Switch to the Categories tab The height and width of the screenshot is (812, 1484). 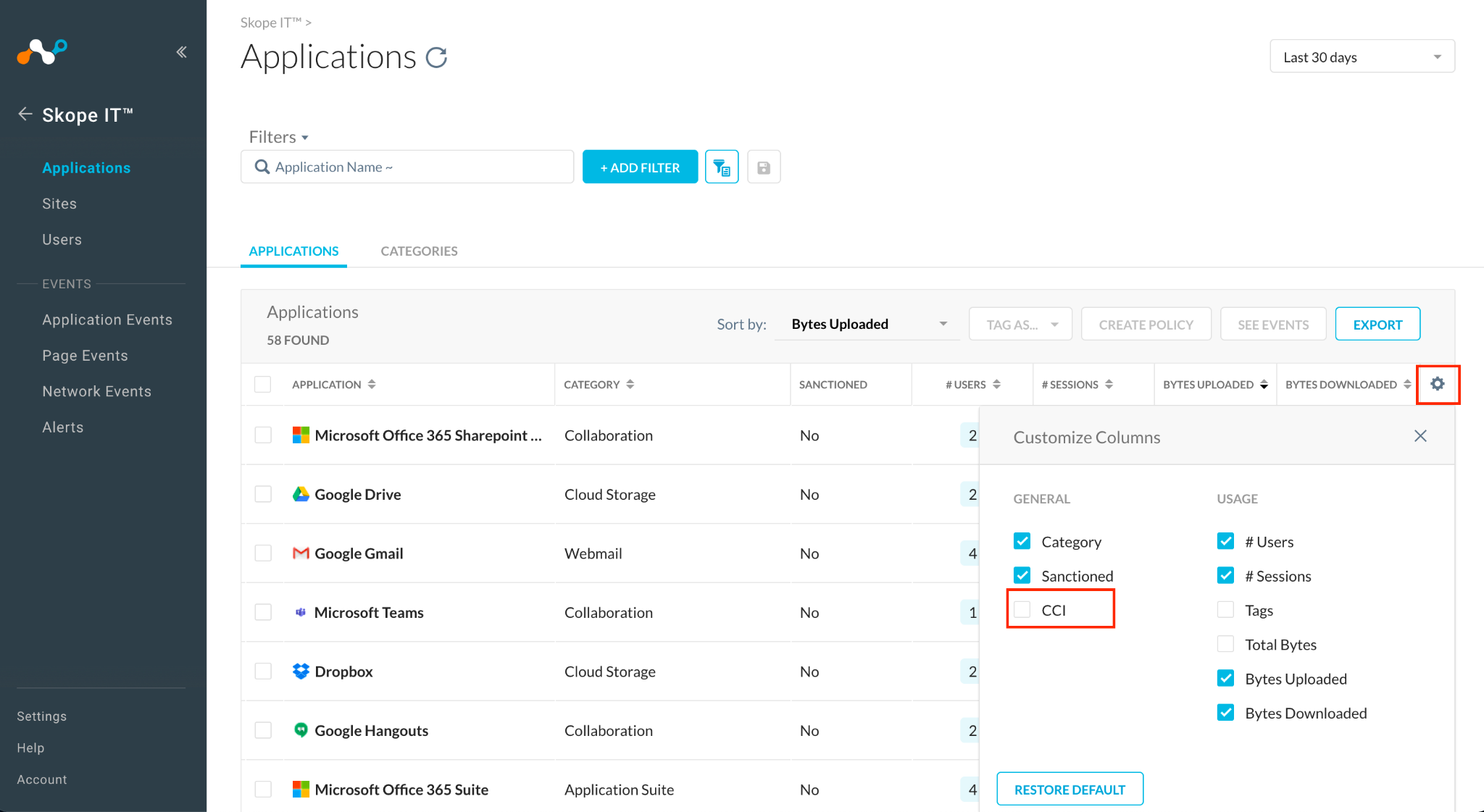click(419, 251)
